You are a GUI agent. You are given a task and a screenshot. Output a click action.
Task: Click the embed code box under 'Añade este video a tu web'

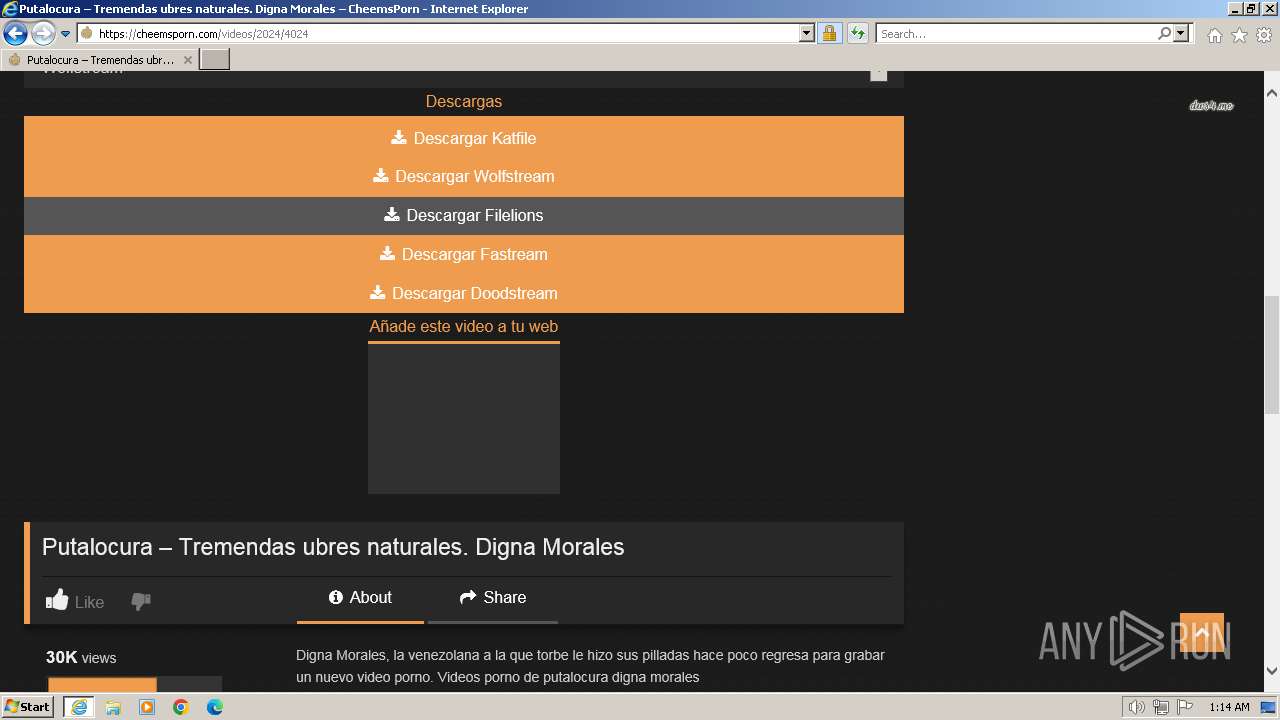tap(464, 419)
